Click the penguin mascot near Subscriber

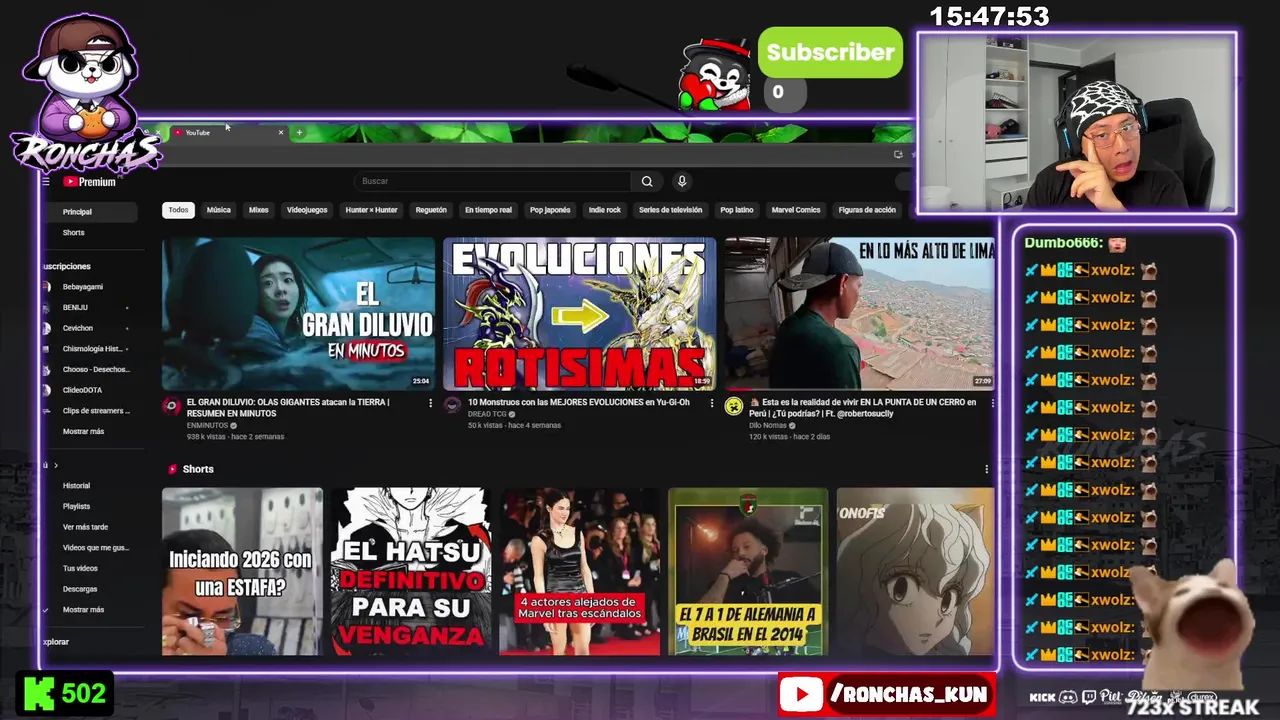click(x=714, y=75)
